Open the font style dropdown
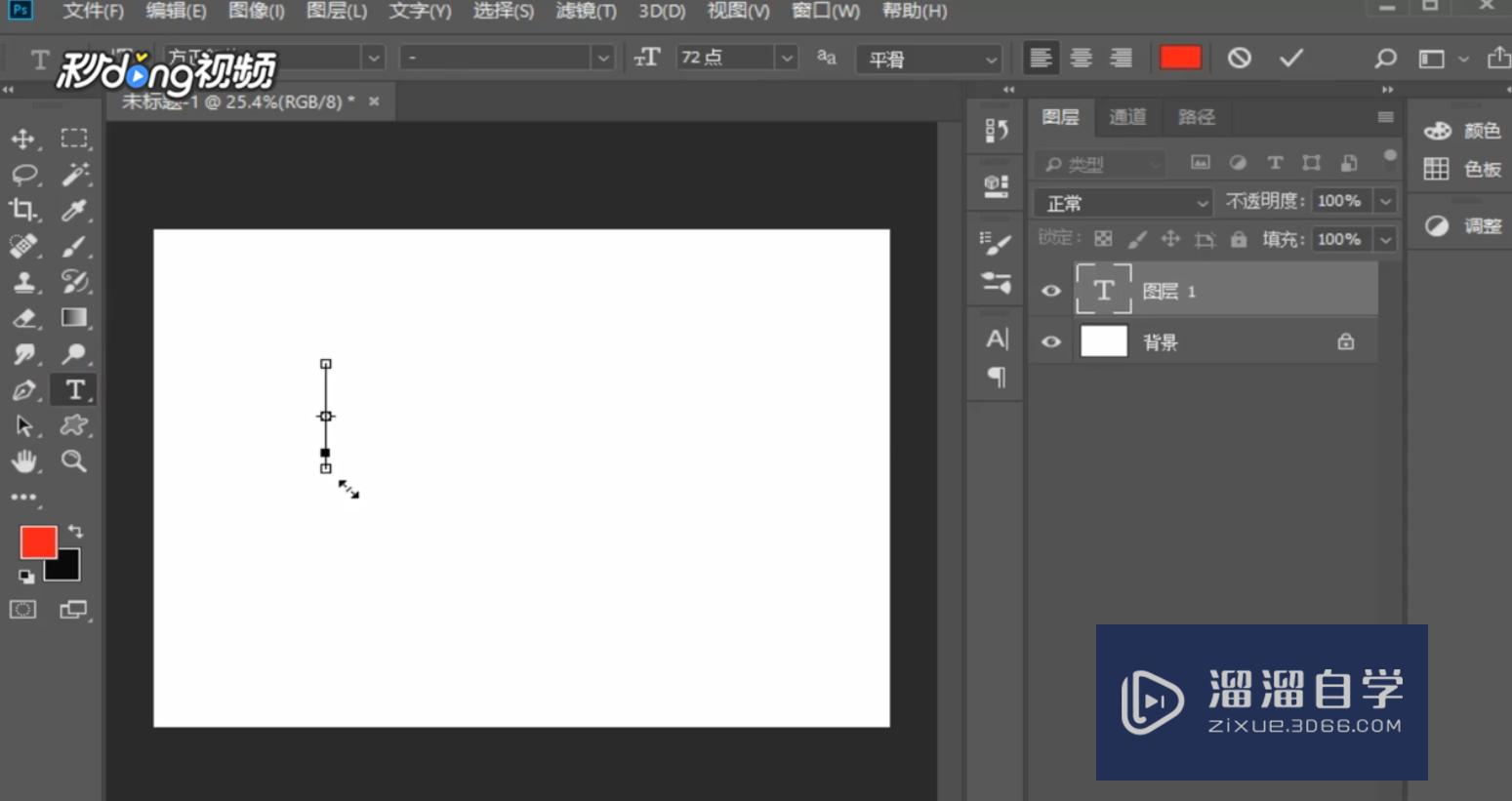1512x801 pixels. click(x=603, y=59)
